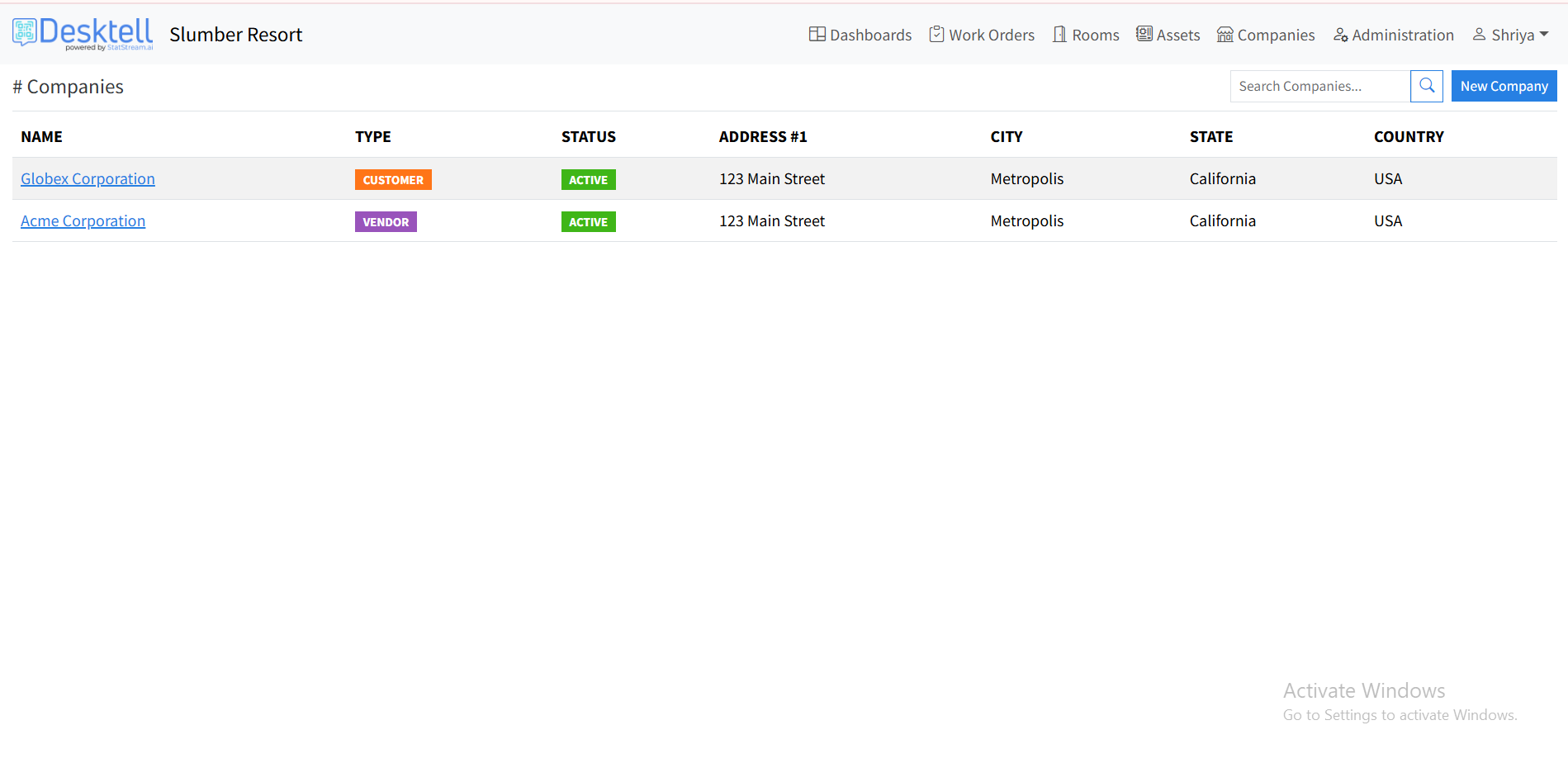Click the purple VENDOR type badge
This screenshot has height=763, width=1568.
pos(386,222)
